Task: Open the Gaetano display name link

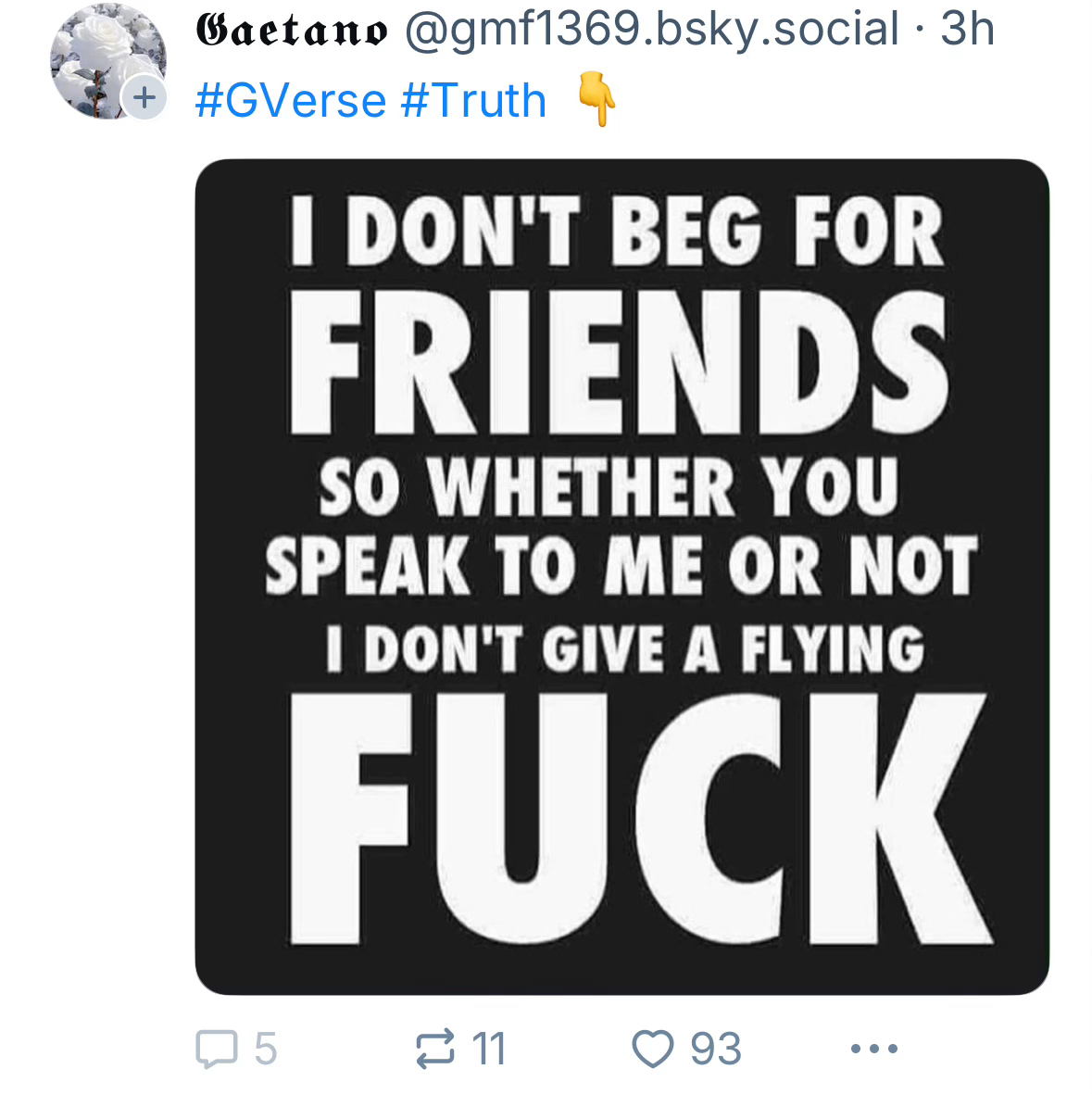Action: click(292, 30)
